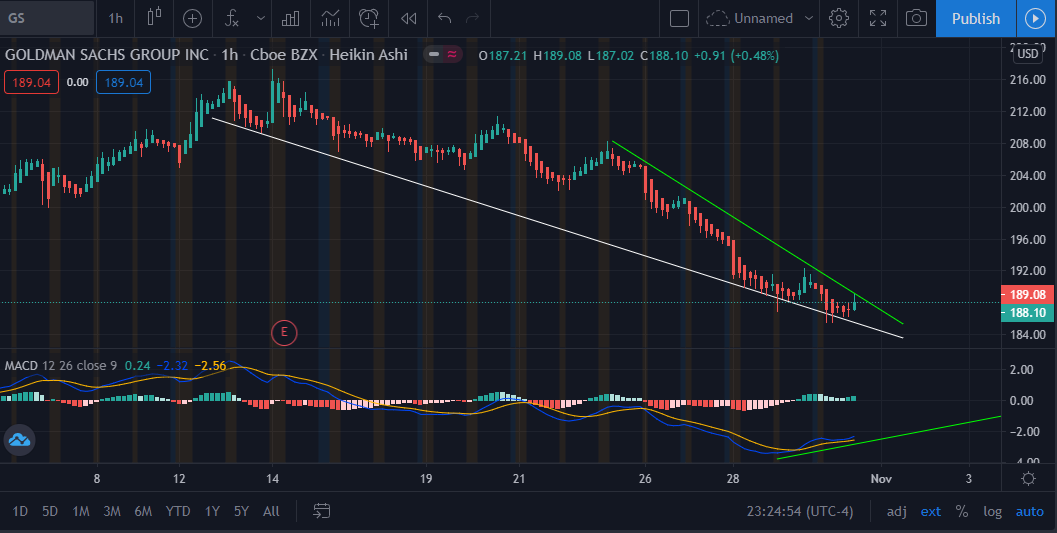Viewport: 1057px width, 533px height.
Task: Toggle log scale
Action: (x=992, y=511)
